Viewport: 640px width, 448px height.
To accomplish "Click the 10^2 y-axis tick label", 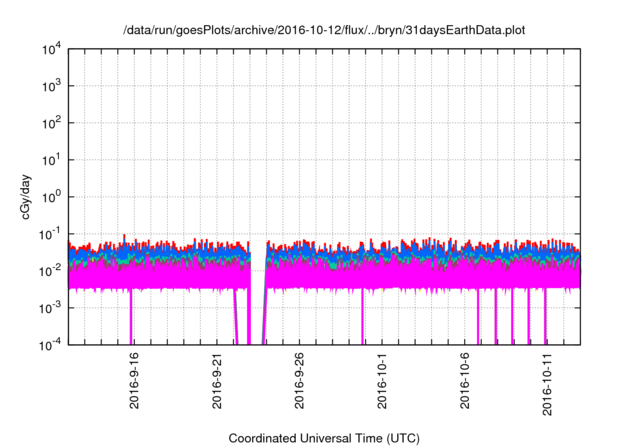I will click(50, 123).
